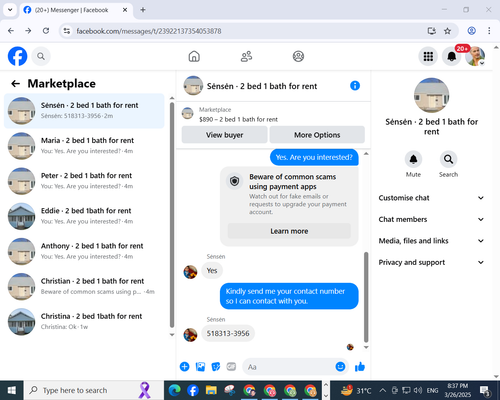
Task: Open Chrome tab search dropdown arrow
Action: click(10, 10)
